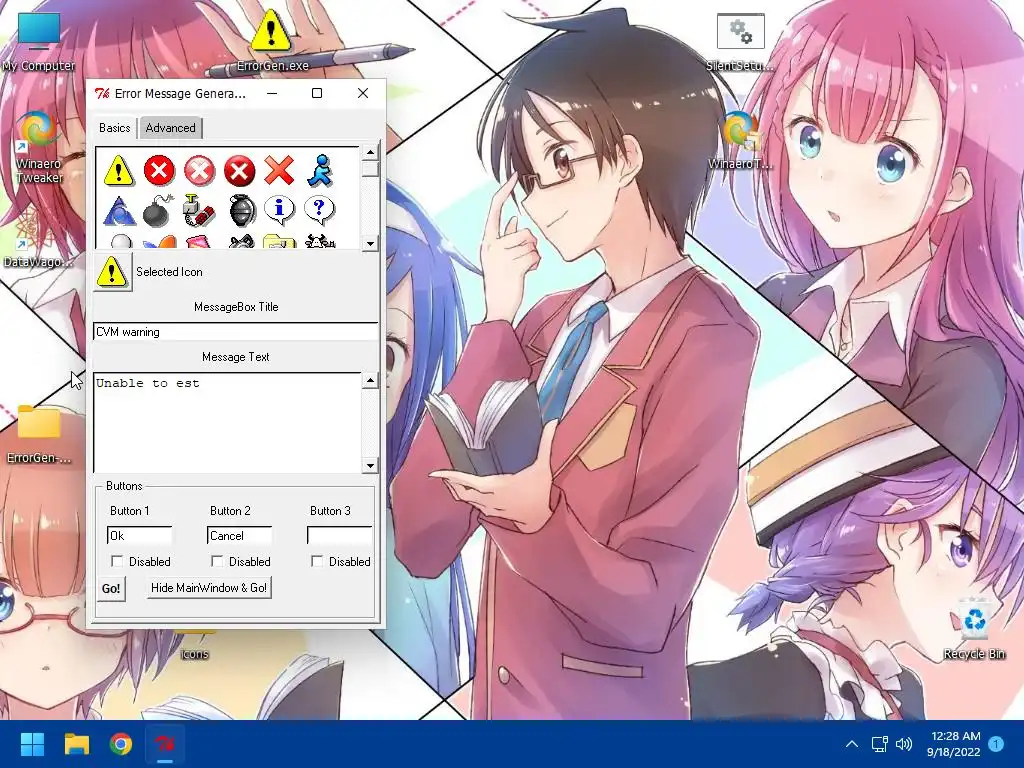
Task: Pick the partially visible cow icon
Action: coord(320,242)
